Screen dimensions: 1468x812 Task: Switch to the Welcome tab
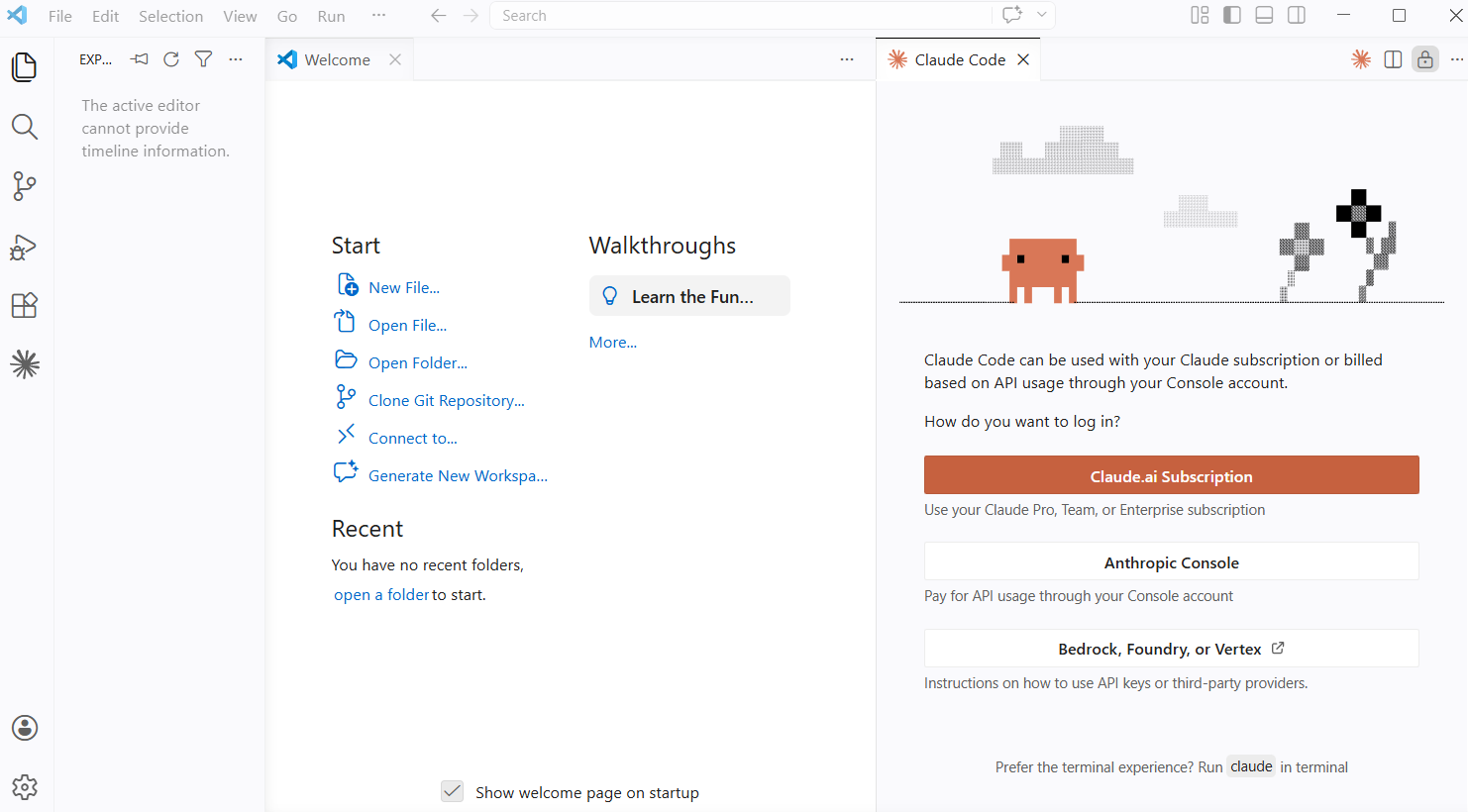(x=337, y=59)
